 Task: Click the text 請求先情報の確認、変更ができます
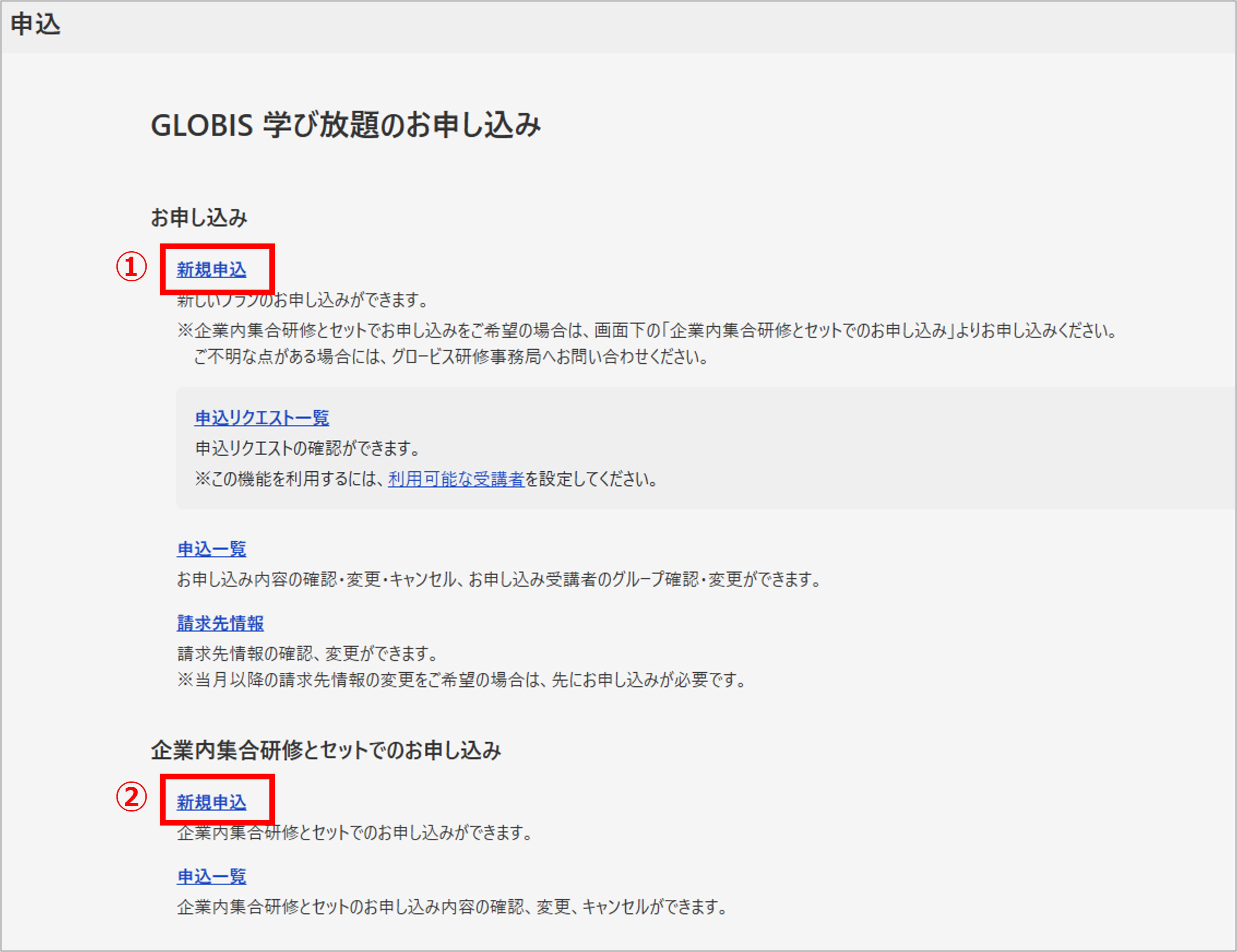pos(308,653)
